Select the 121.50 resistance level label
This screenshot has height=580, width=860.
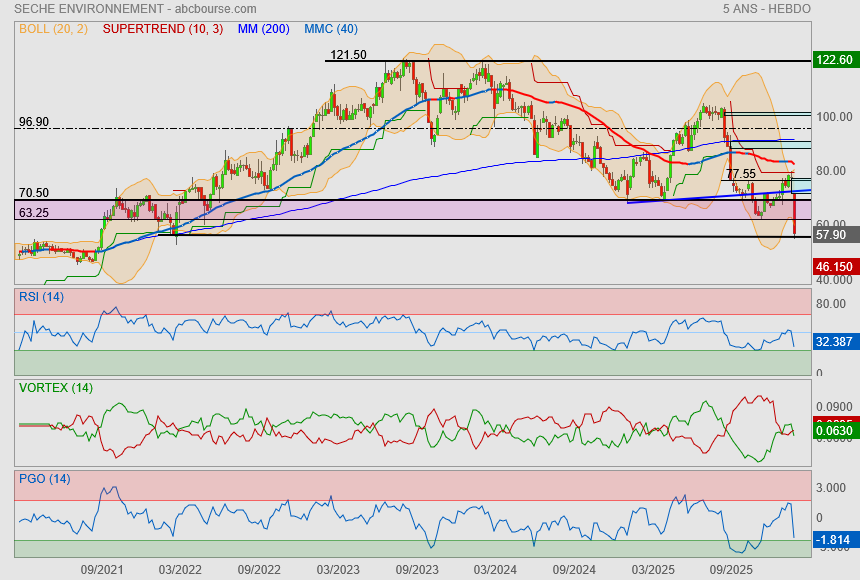point(348,54)
